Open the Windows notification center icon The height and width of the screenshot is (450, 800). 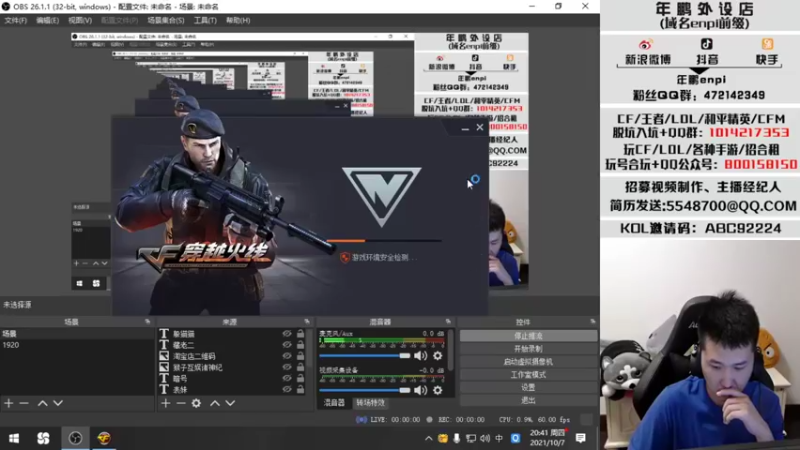point(581,438)
